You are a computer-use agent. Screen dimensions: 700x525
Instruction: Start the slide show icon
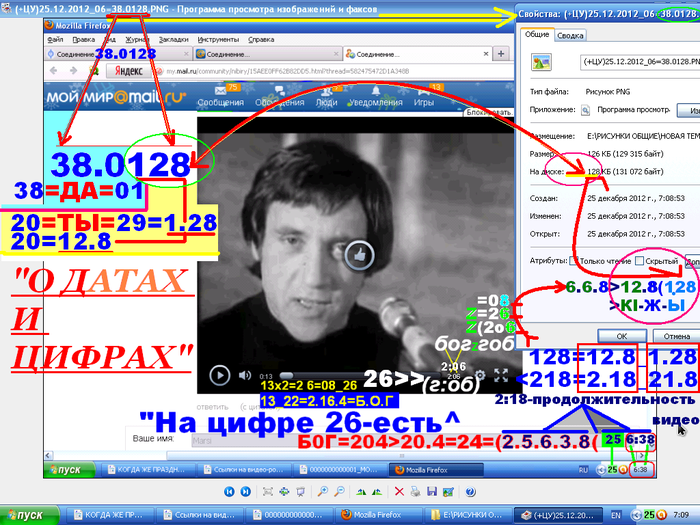301,492
